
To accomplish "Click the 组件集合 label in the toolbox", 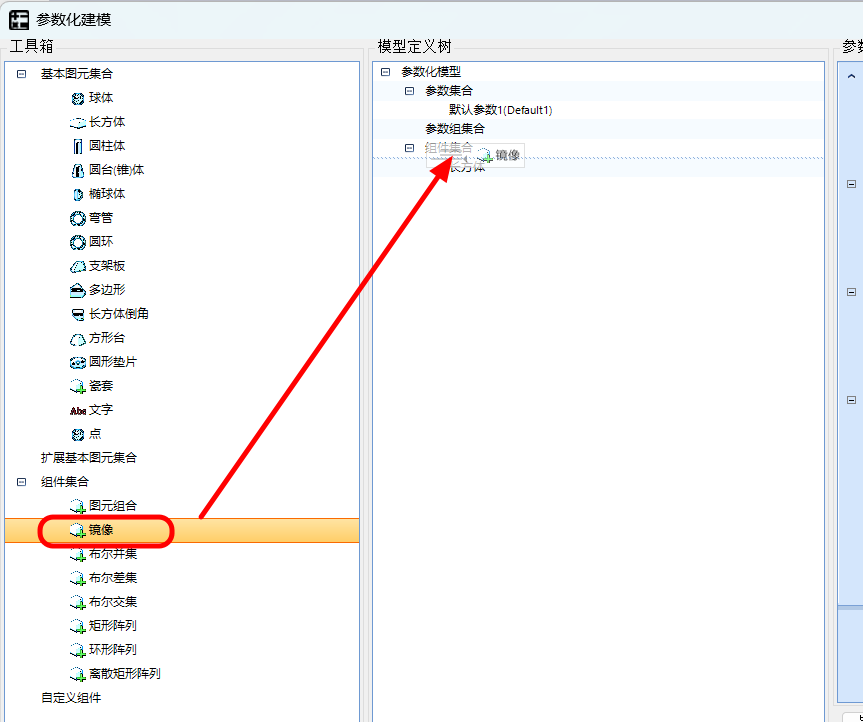I will (64, 482).
